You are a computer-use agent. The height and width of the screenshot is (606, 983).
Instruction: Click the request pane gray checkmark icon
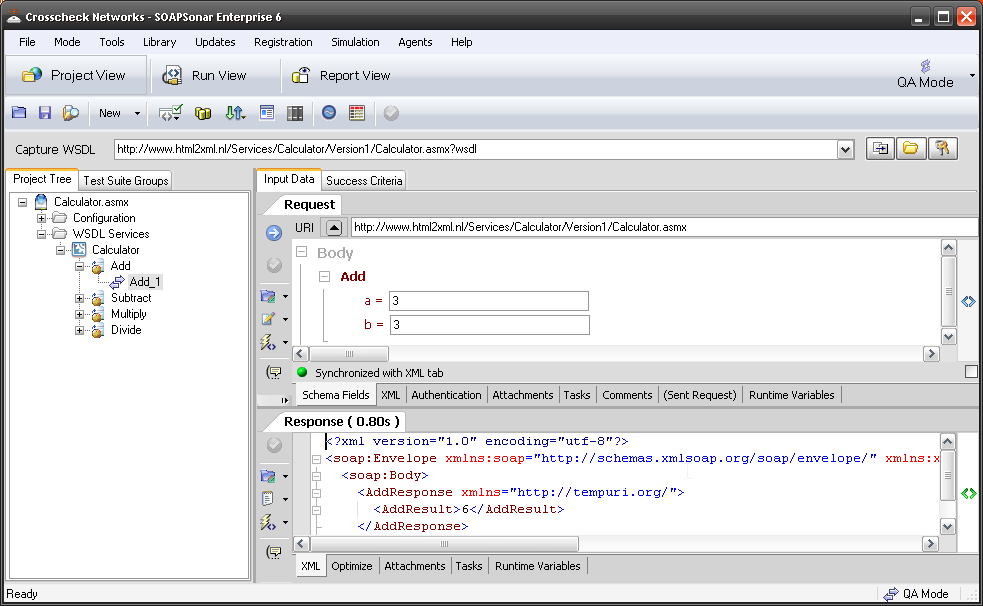click(274, 265)
